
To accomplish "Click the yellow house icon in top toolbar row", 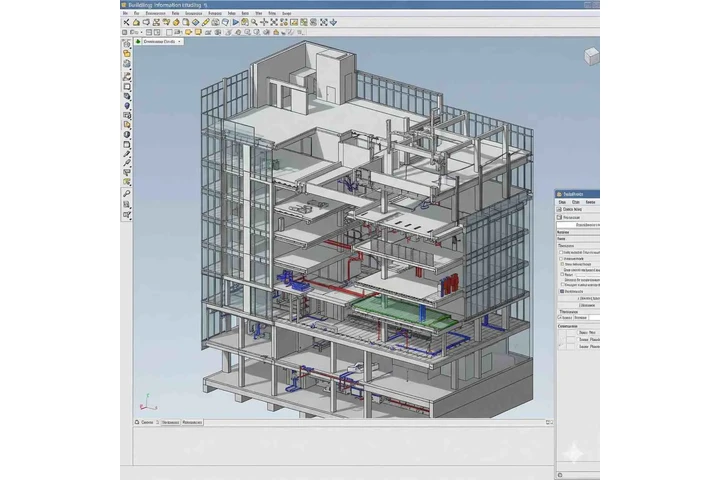I will point(136,22).
